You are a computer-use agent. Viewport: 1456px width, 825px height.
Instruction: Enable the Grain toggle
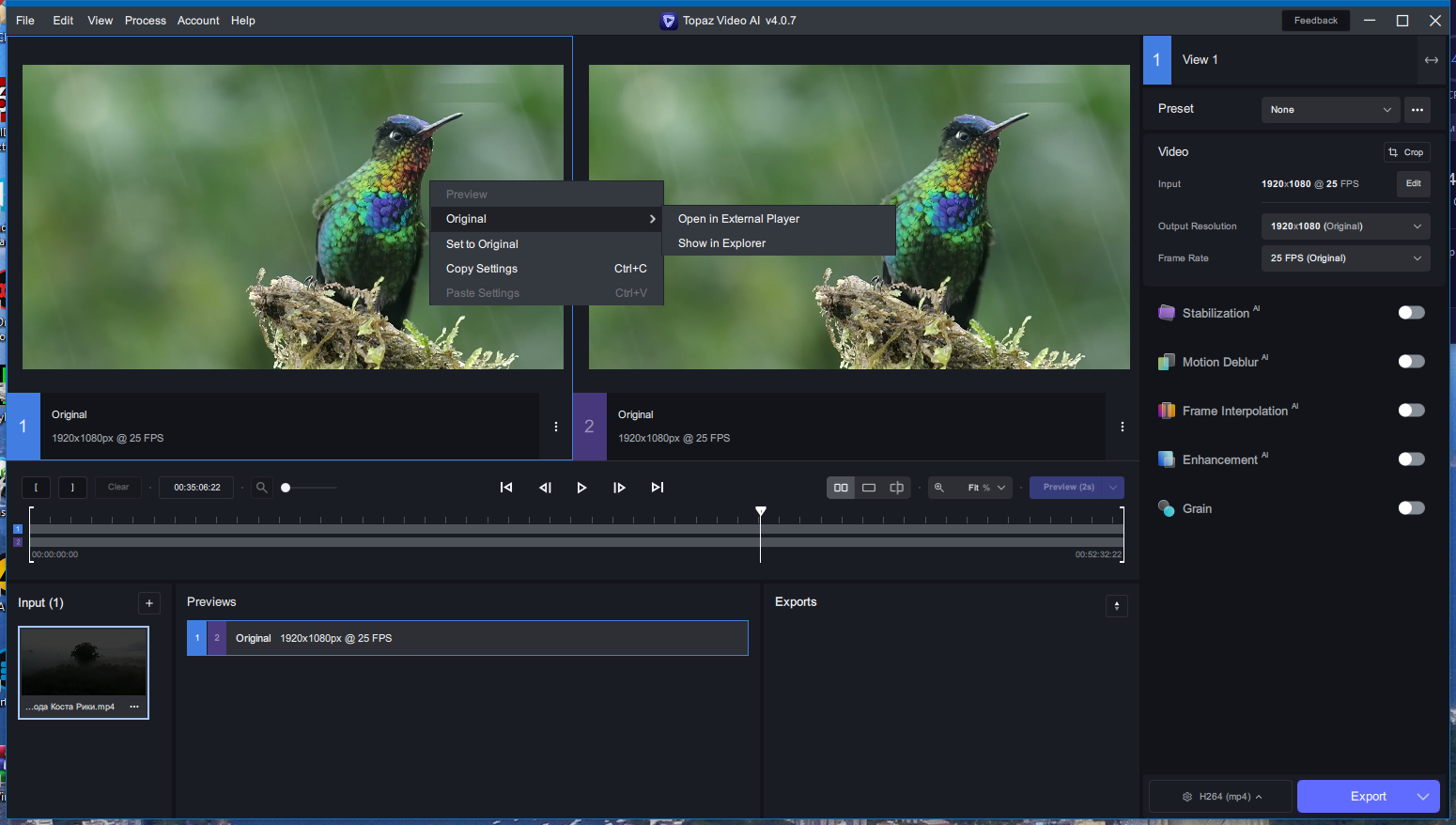pos(1411,508)
